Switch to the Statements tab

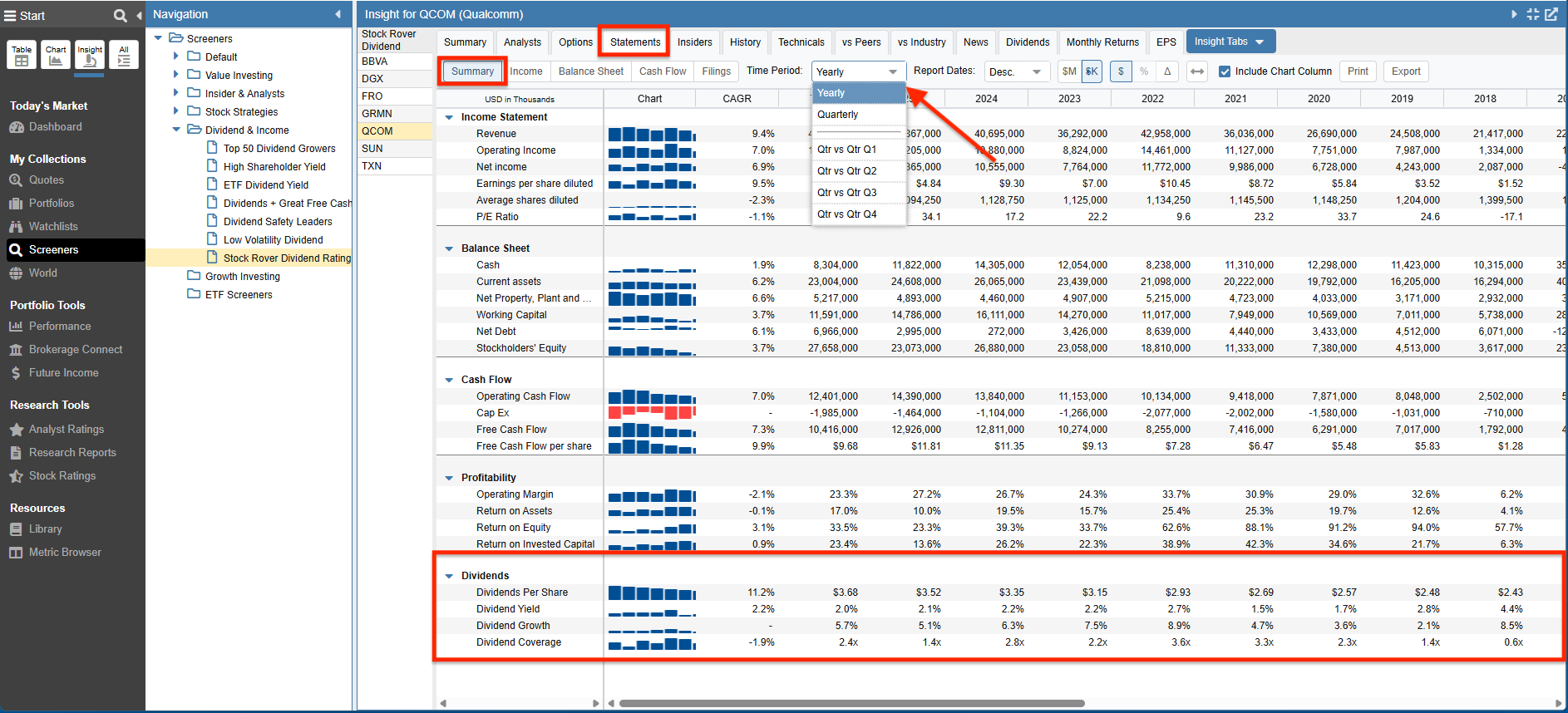(x=635, y=42)
